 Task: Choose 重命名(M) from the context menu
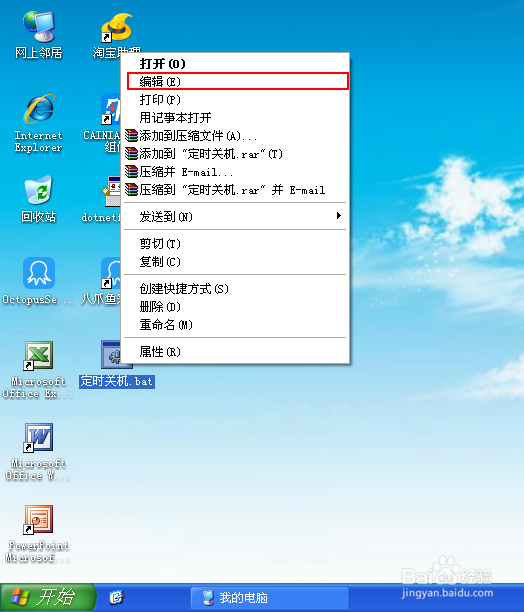(x=235, y=325)
